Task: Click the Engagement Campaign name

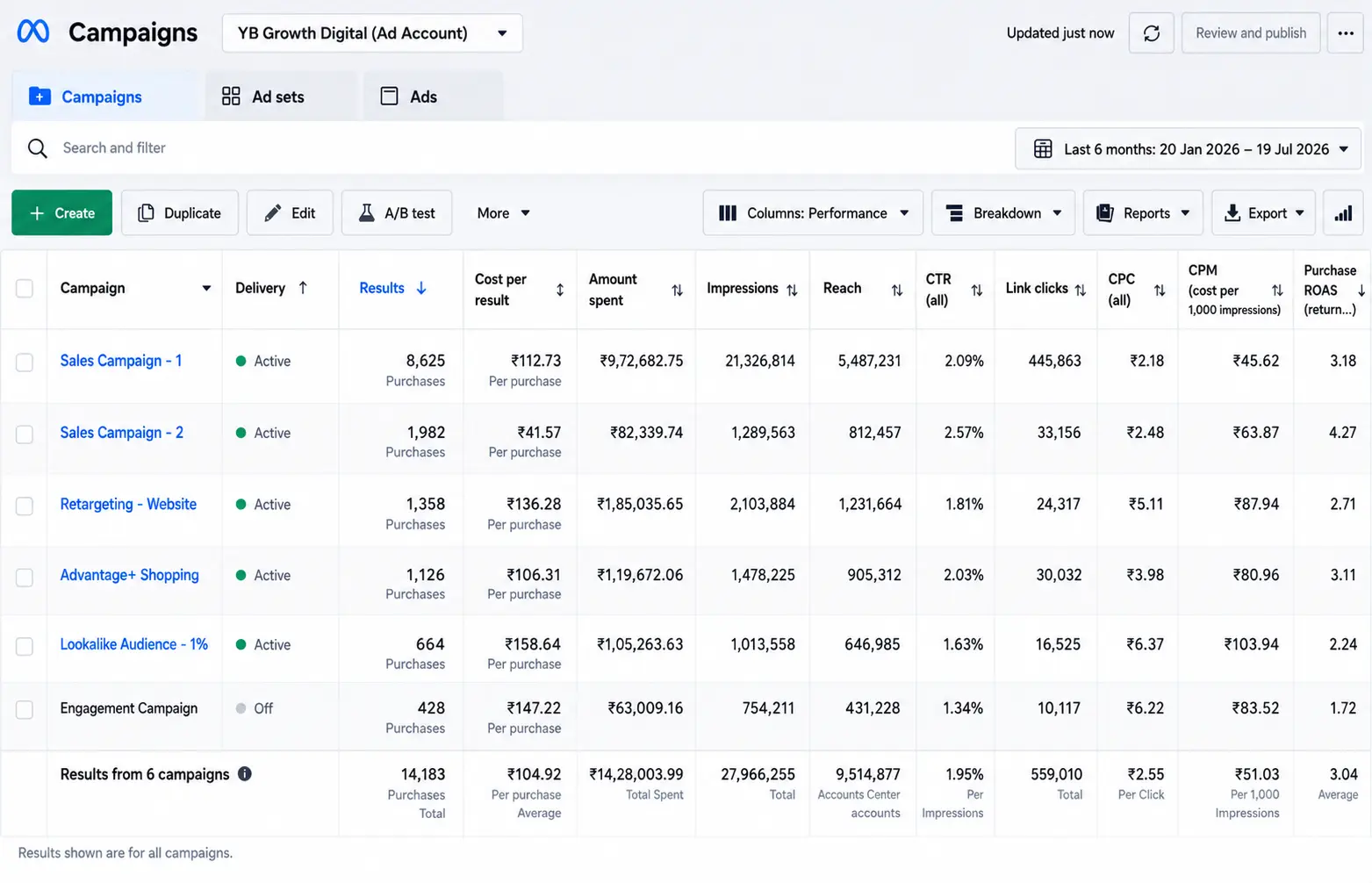Action: pyautogui.click(x=129, y=708)
